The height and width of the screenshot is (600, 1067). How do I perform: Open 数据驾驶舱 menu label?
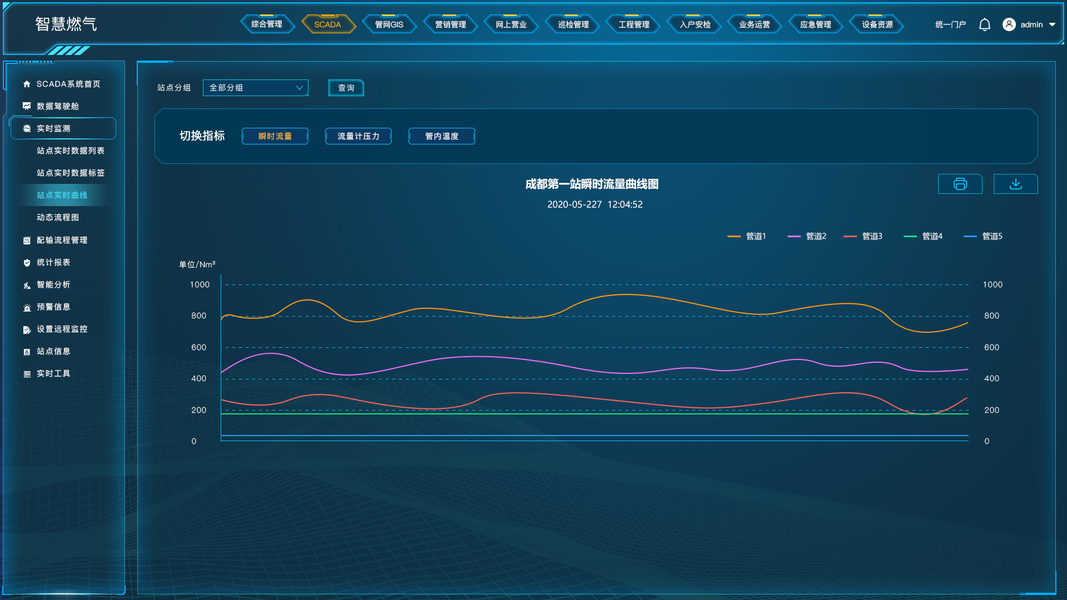coord(58,106)
